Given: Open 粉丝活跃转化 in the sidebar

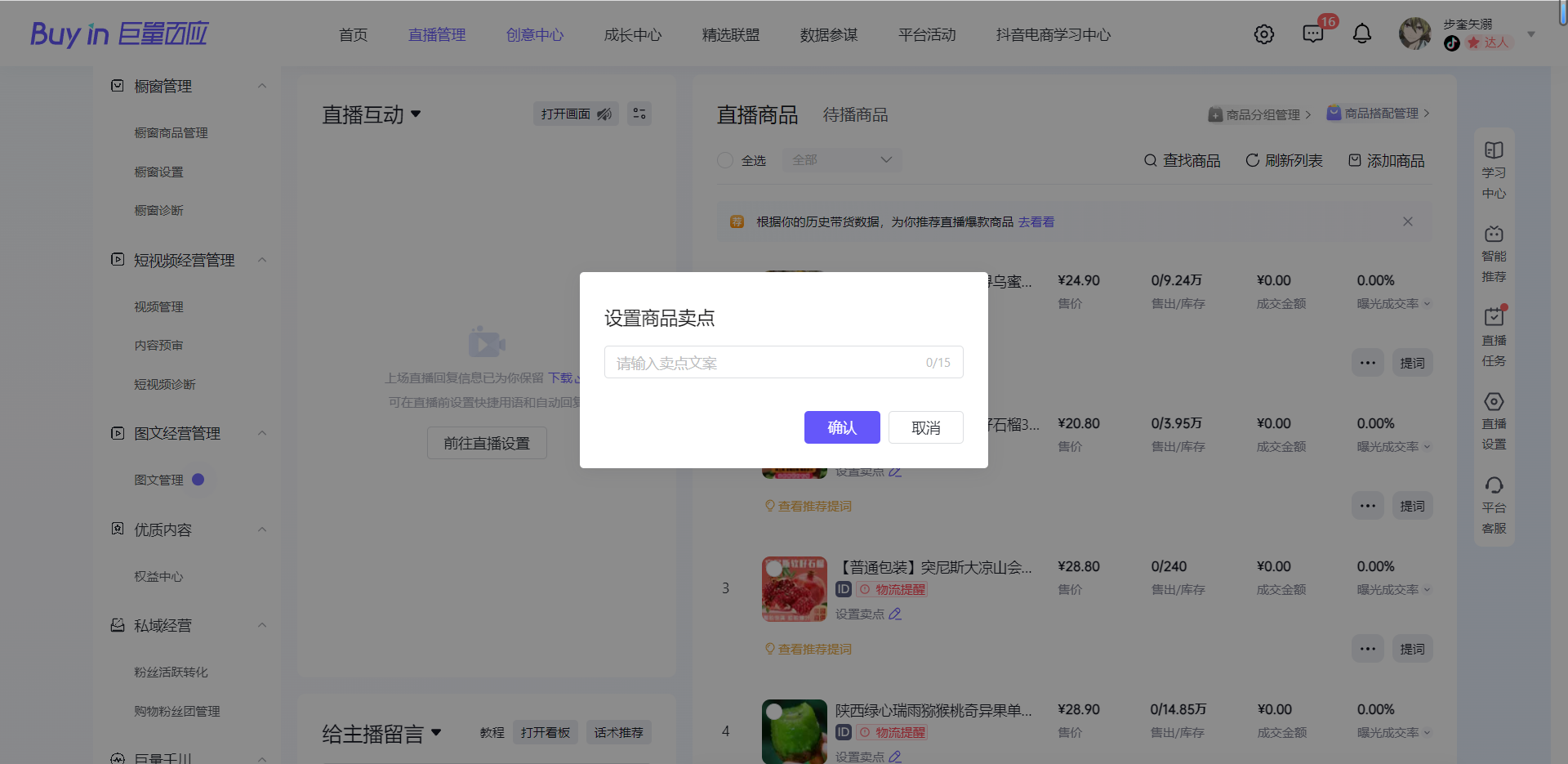Looking at the screenshot, I should [171, 672].
